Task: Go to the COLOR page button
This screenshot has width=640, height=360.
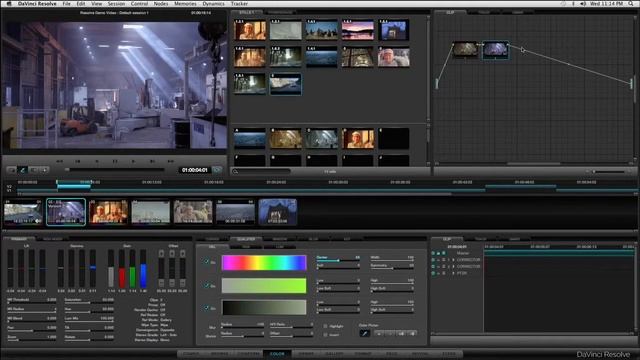Action: [277, 354]
